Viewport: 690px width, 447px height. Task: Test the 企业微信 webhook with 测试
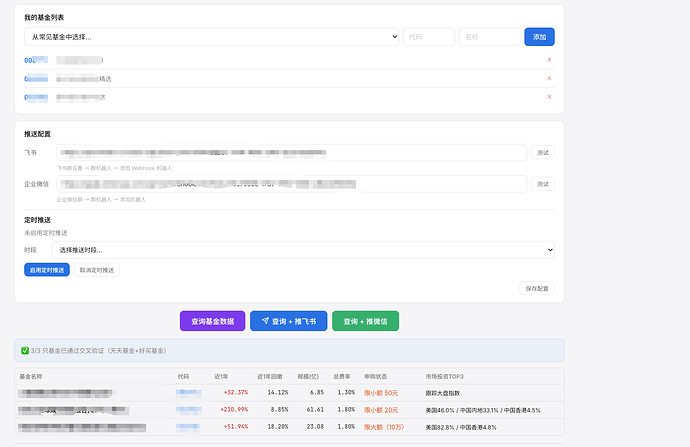click(543, 184)
